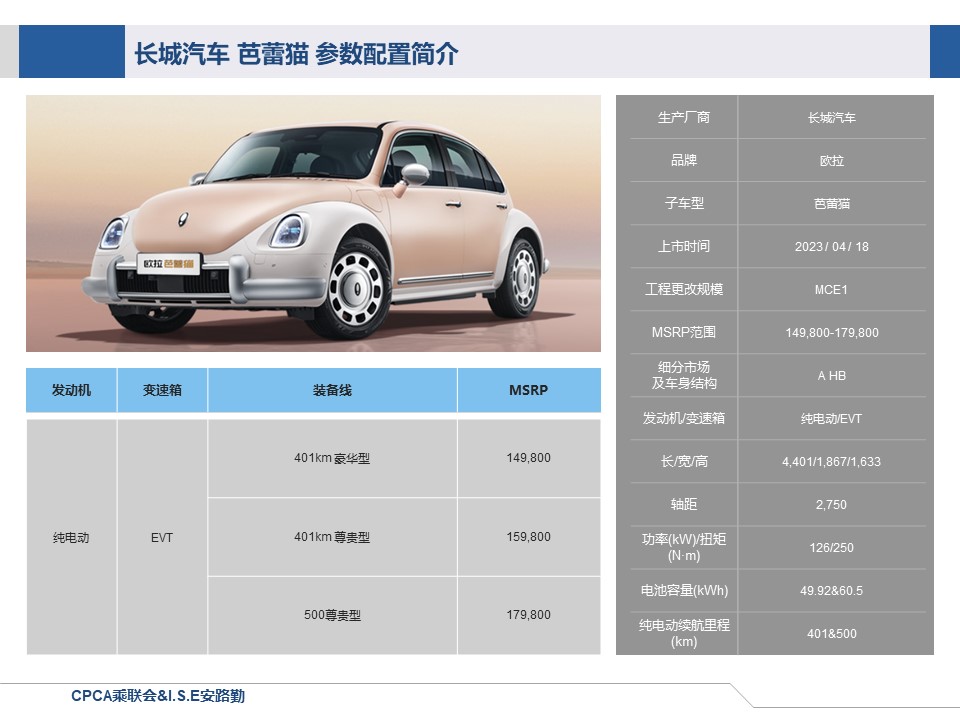
Task: Click the 装备线 column header
Action: click(x=332, y=390)
